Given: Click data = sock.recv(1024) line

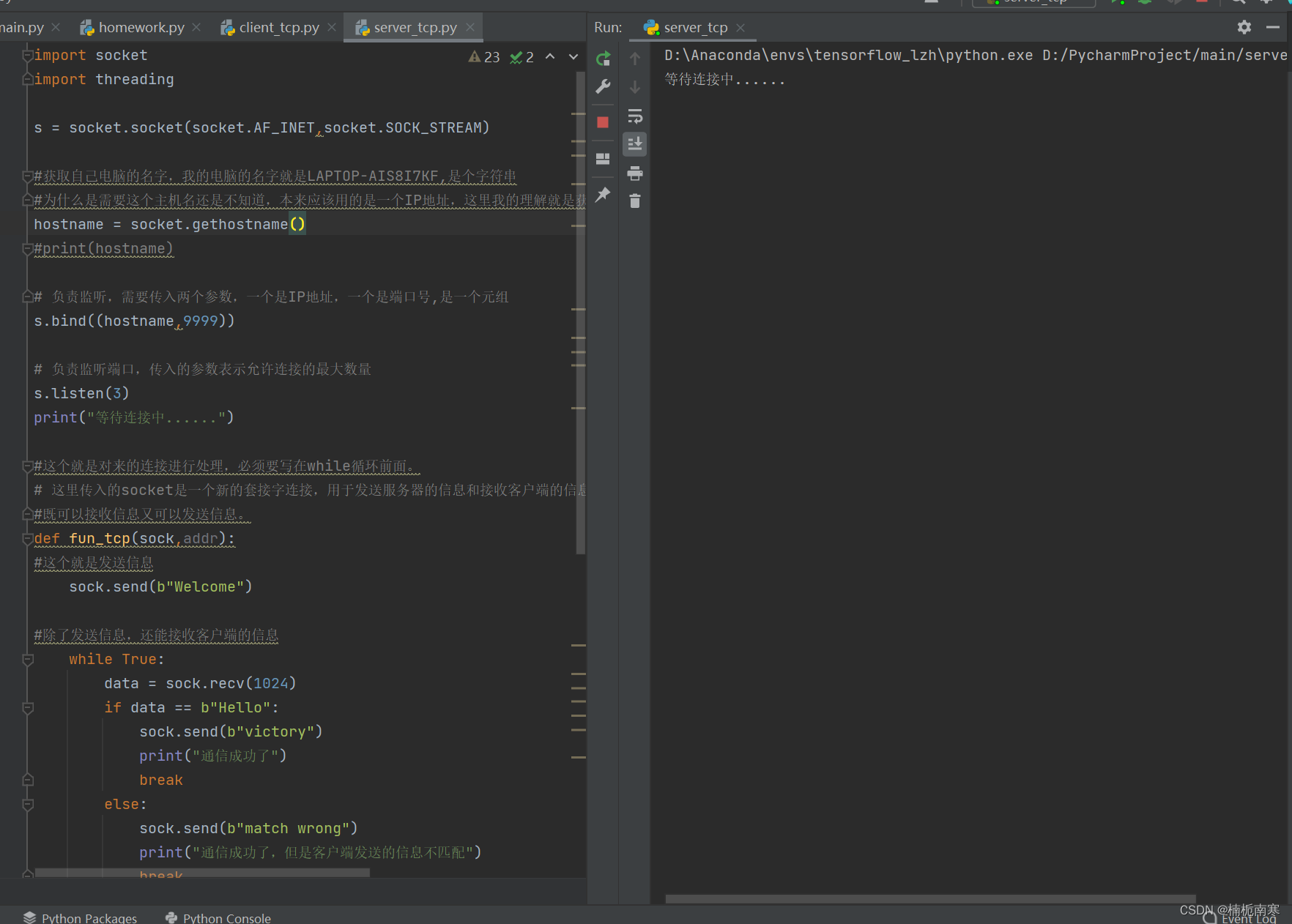Looking at the screenshot, I should coord(200,683).
